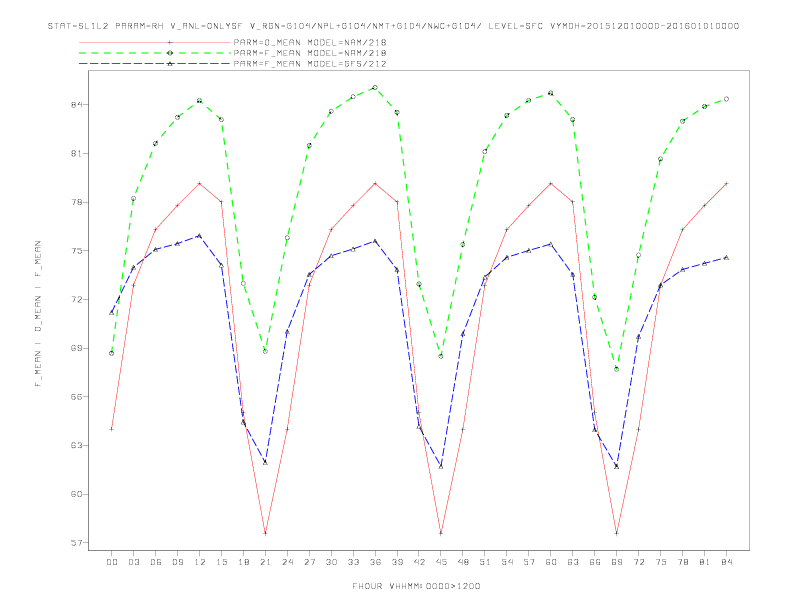This screenshot has width=792, height=612.
Task: Click x-axis forecast hour label 72
Action: pyautogui.click(x=639, y=562)
